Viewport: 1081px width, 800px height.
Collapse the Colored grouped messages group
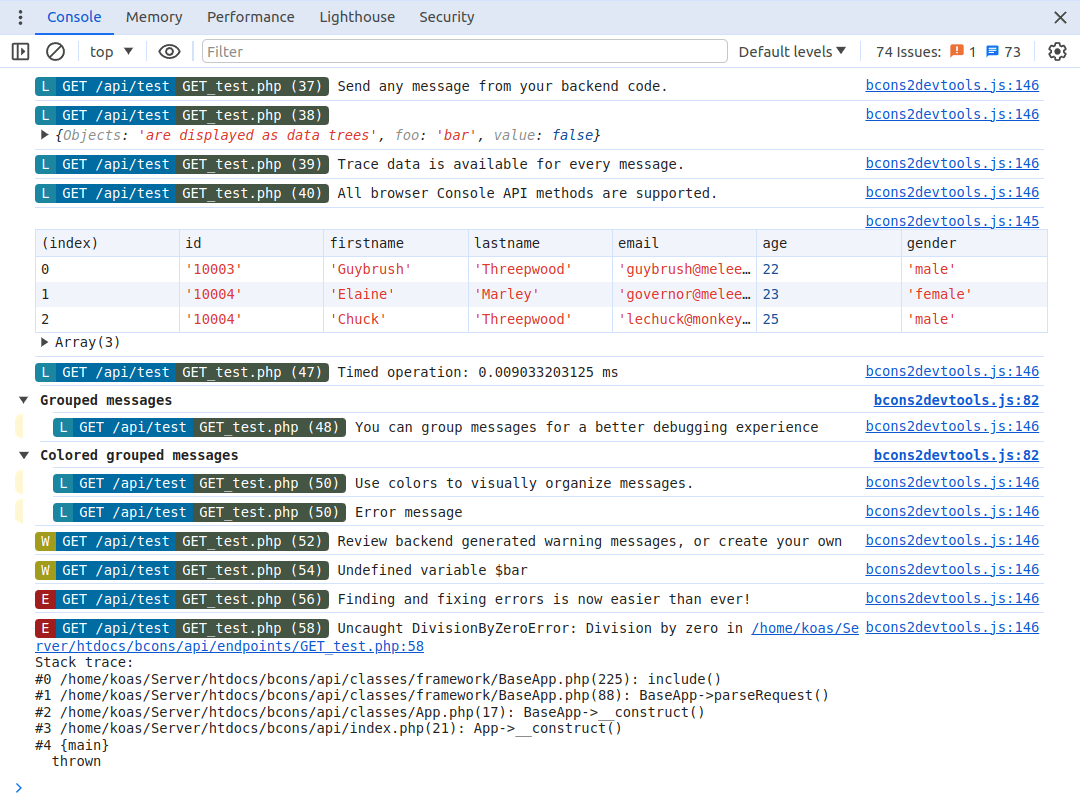point(24,455)
